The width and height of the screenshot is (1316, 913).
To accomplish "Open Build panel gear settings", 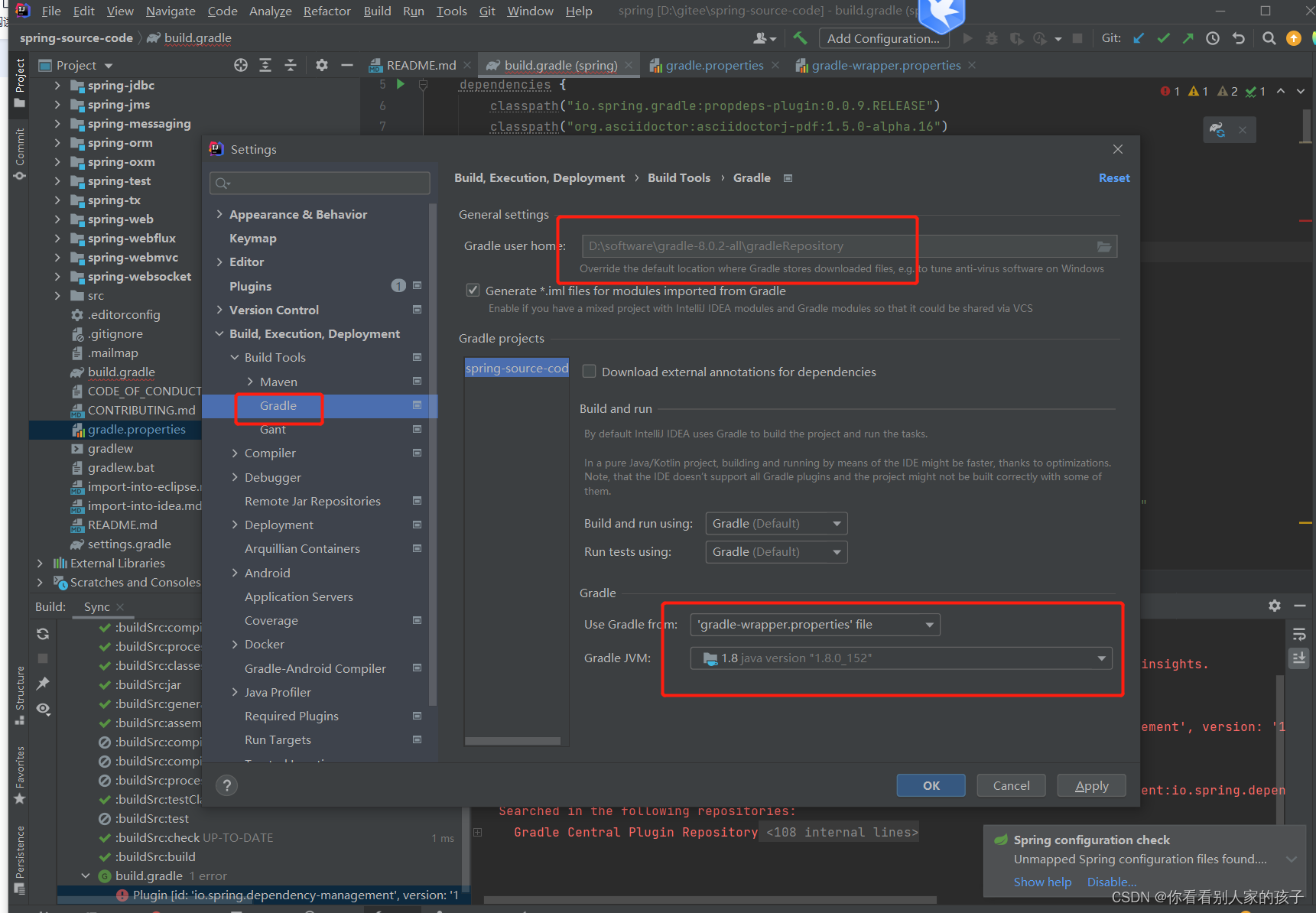I will pyautogui.click(x=1274, y=606).
